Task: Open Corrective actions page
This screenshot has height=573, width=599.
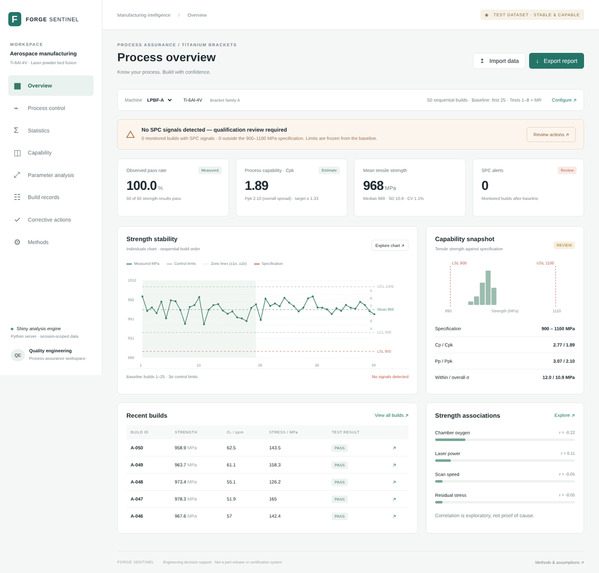Action: (x=51, y=220)
